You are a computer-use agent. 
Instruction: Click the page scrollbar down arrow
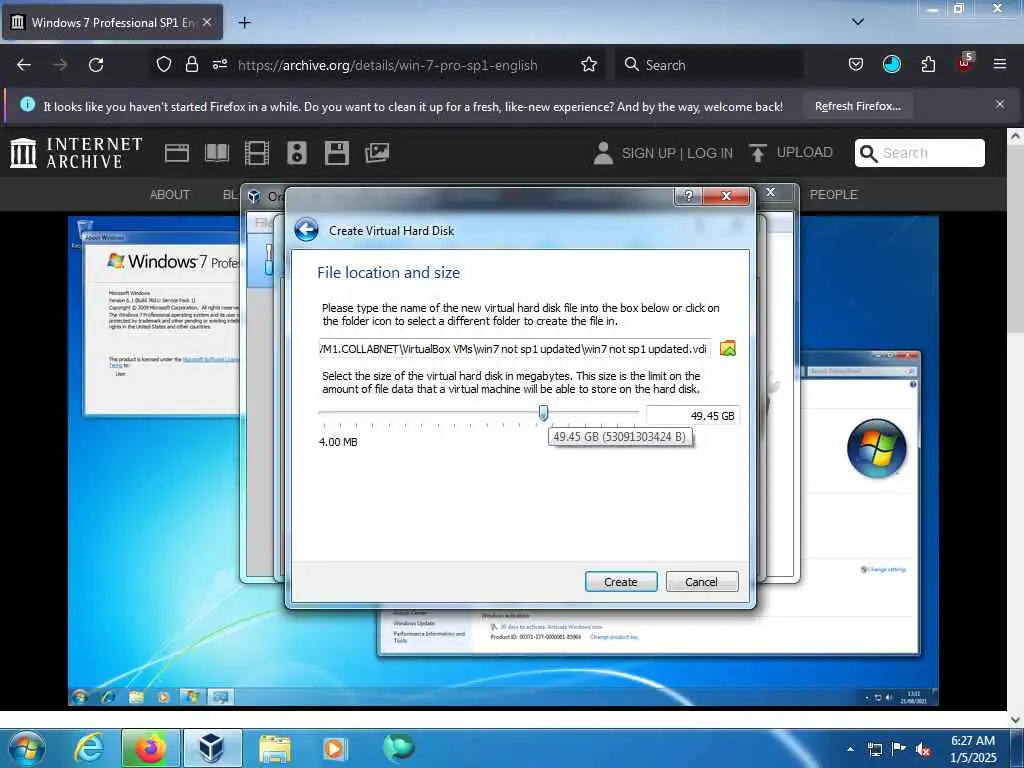pyautogui.click(x=1015, y=720)
